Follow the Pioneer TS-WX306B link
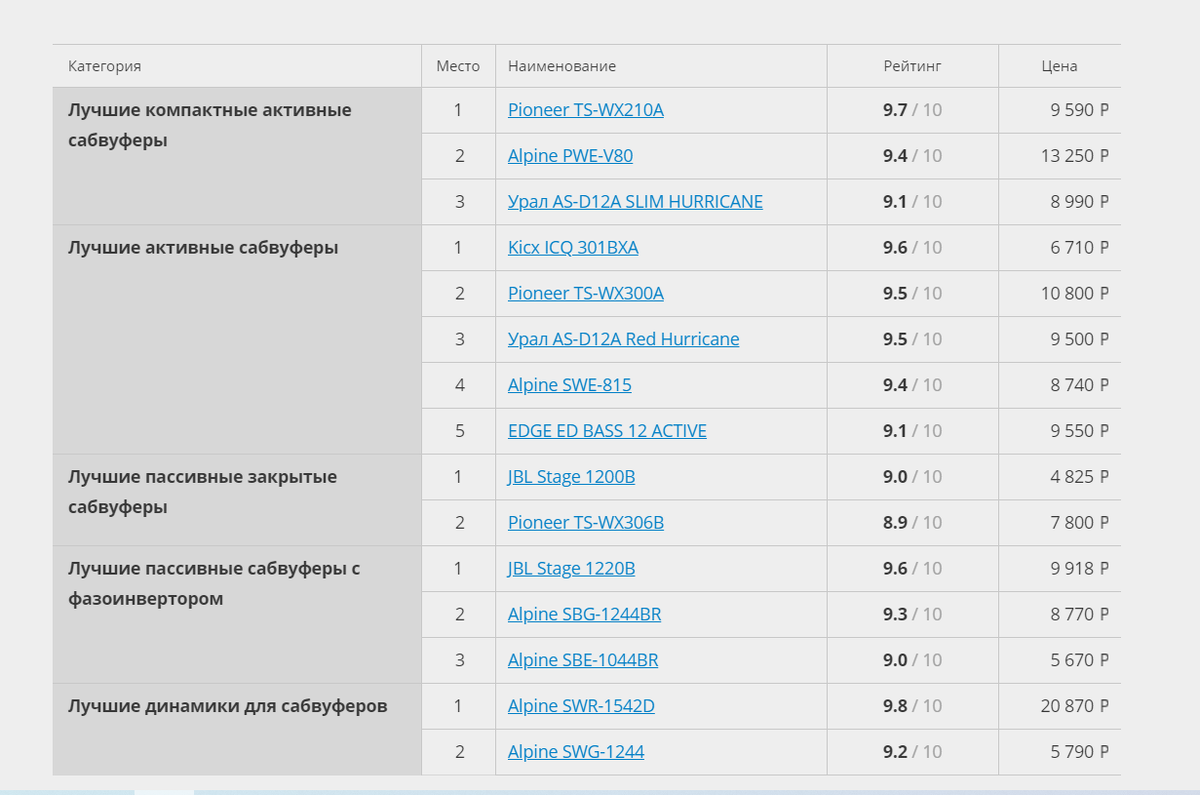 585,523
